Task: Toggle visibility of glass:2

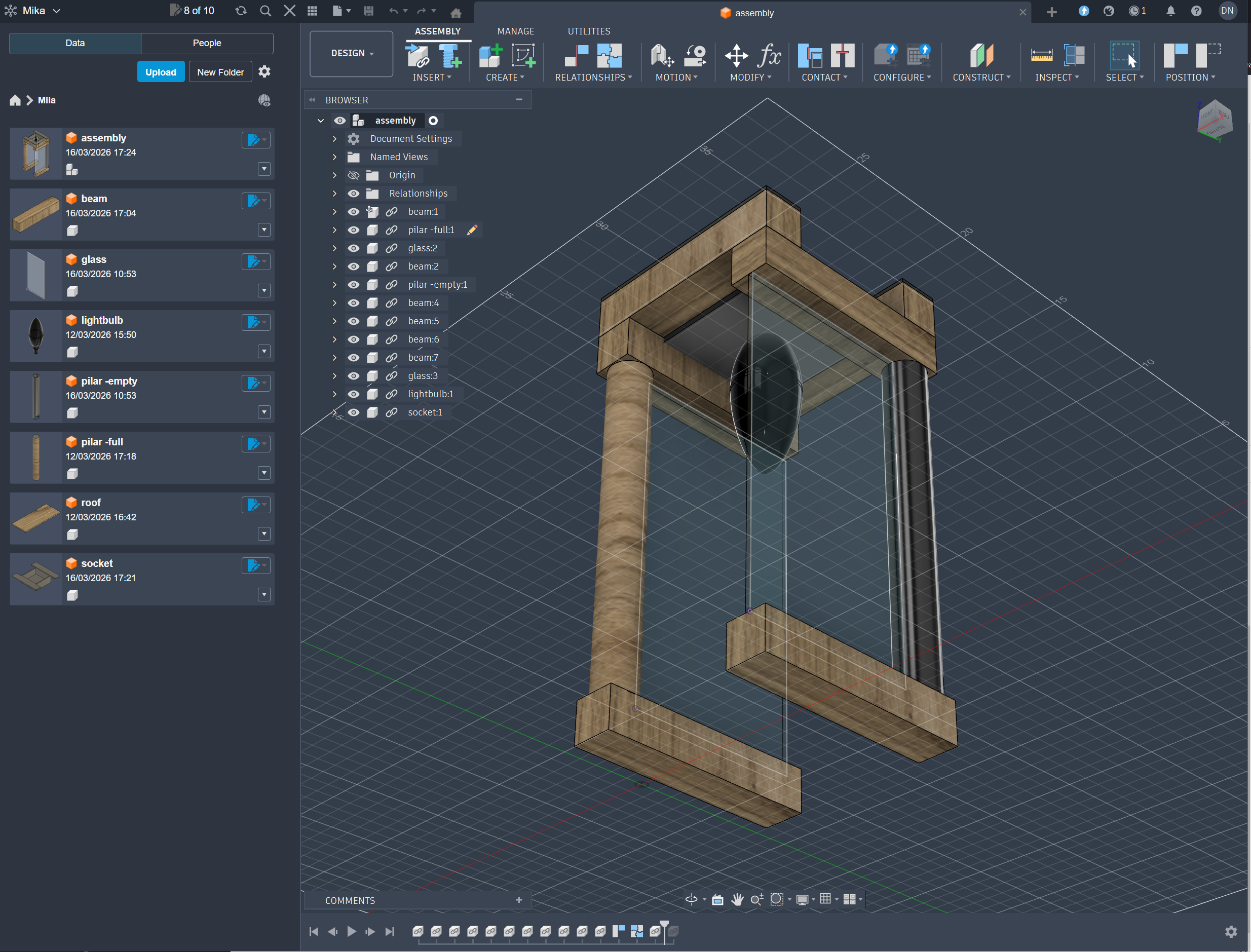Action: tap(354, 249)
